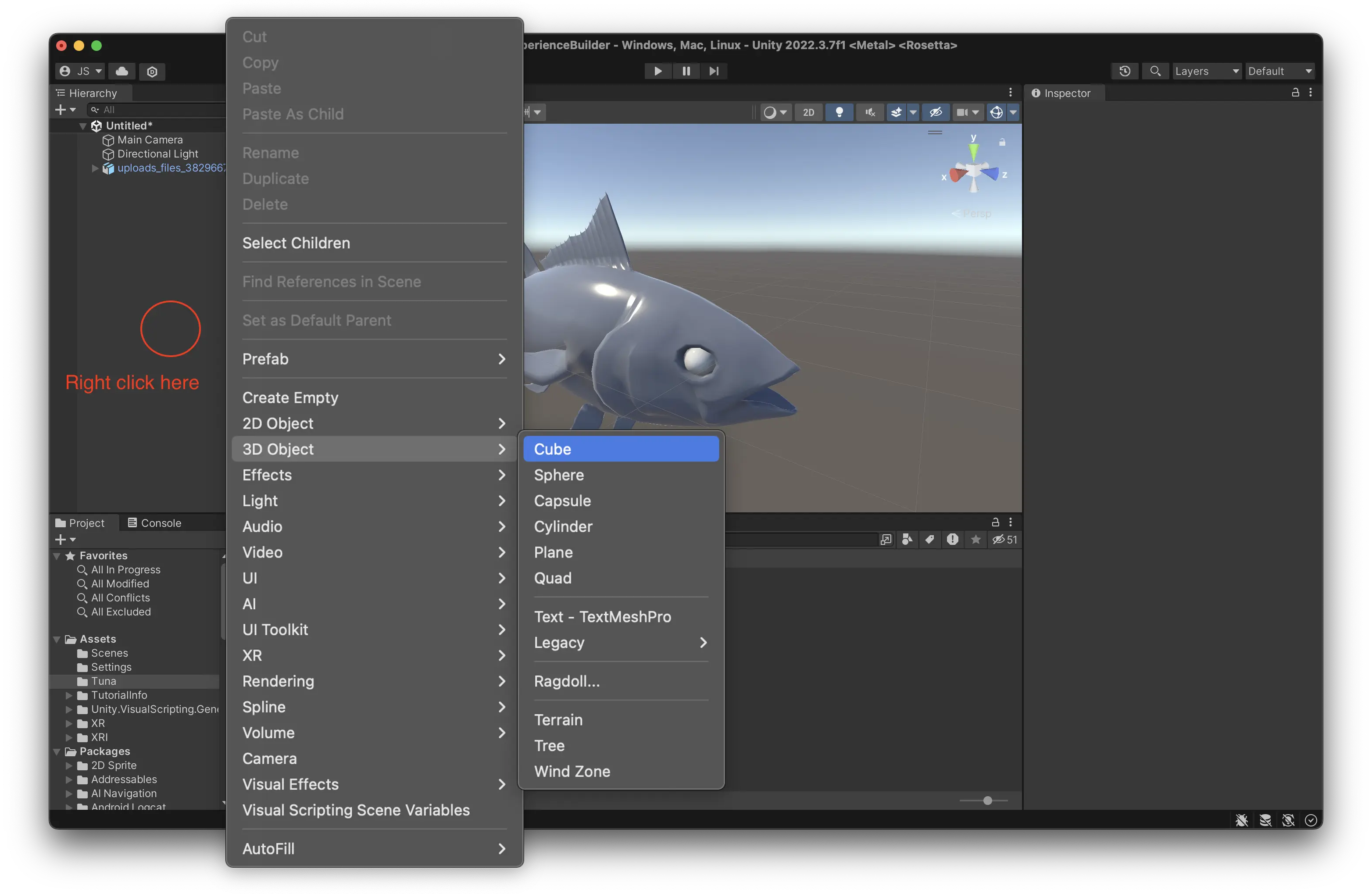Open the Default layout dropdown
This screenshot has height=894, width=1372.
(x=1279, y=71)
